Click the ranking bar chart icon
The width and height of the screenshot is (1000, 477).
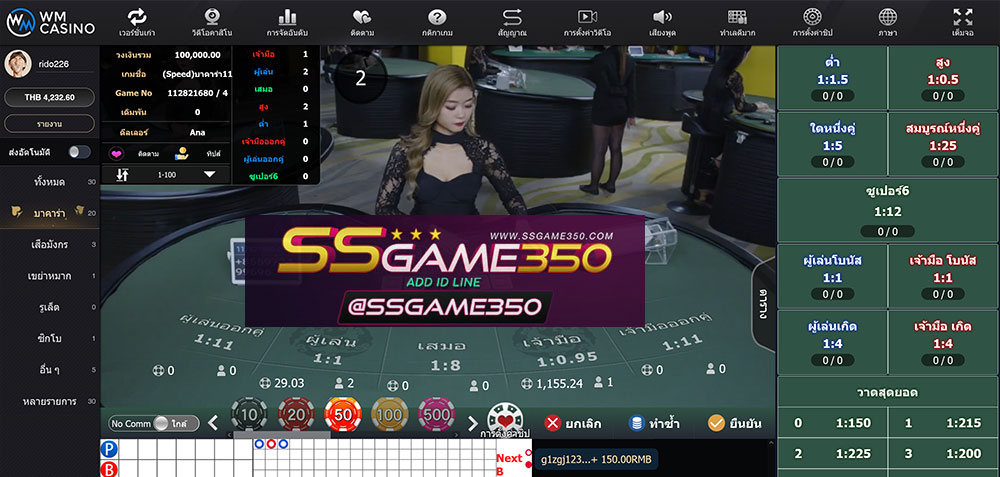click(287, 17)
